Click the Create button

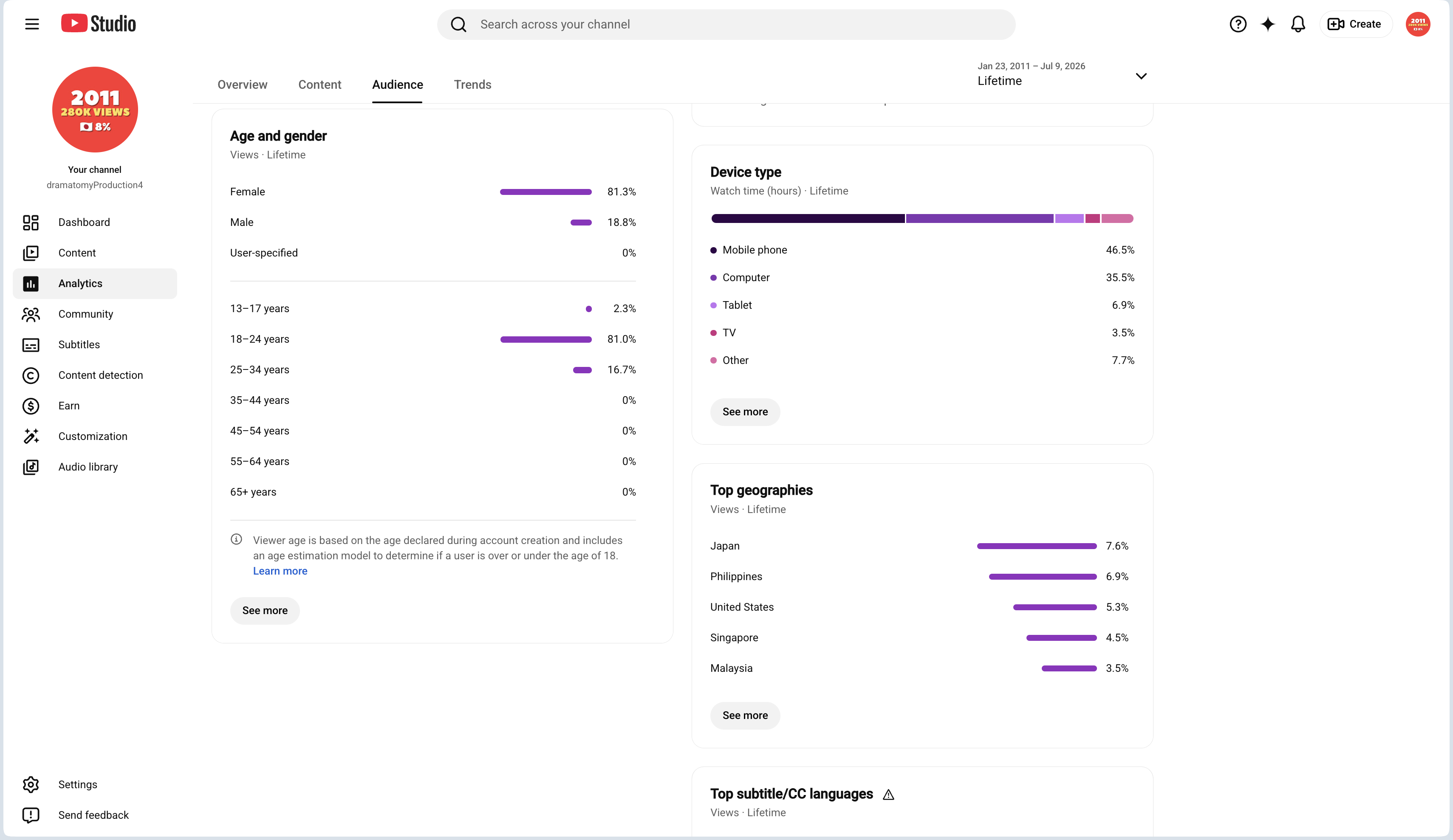tap(1355, 24)
